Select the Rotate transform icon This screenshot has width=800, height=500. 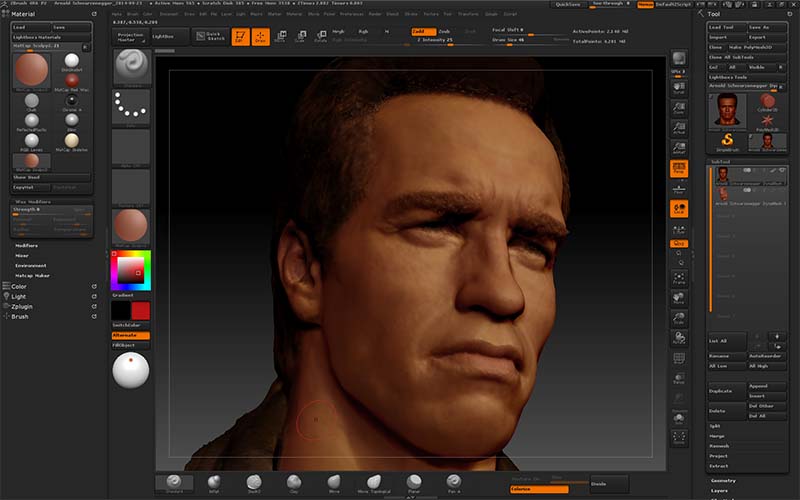[320, 36]
